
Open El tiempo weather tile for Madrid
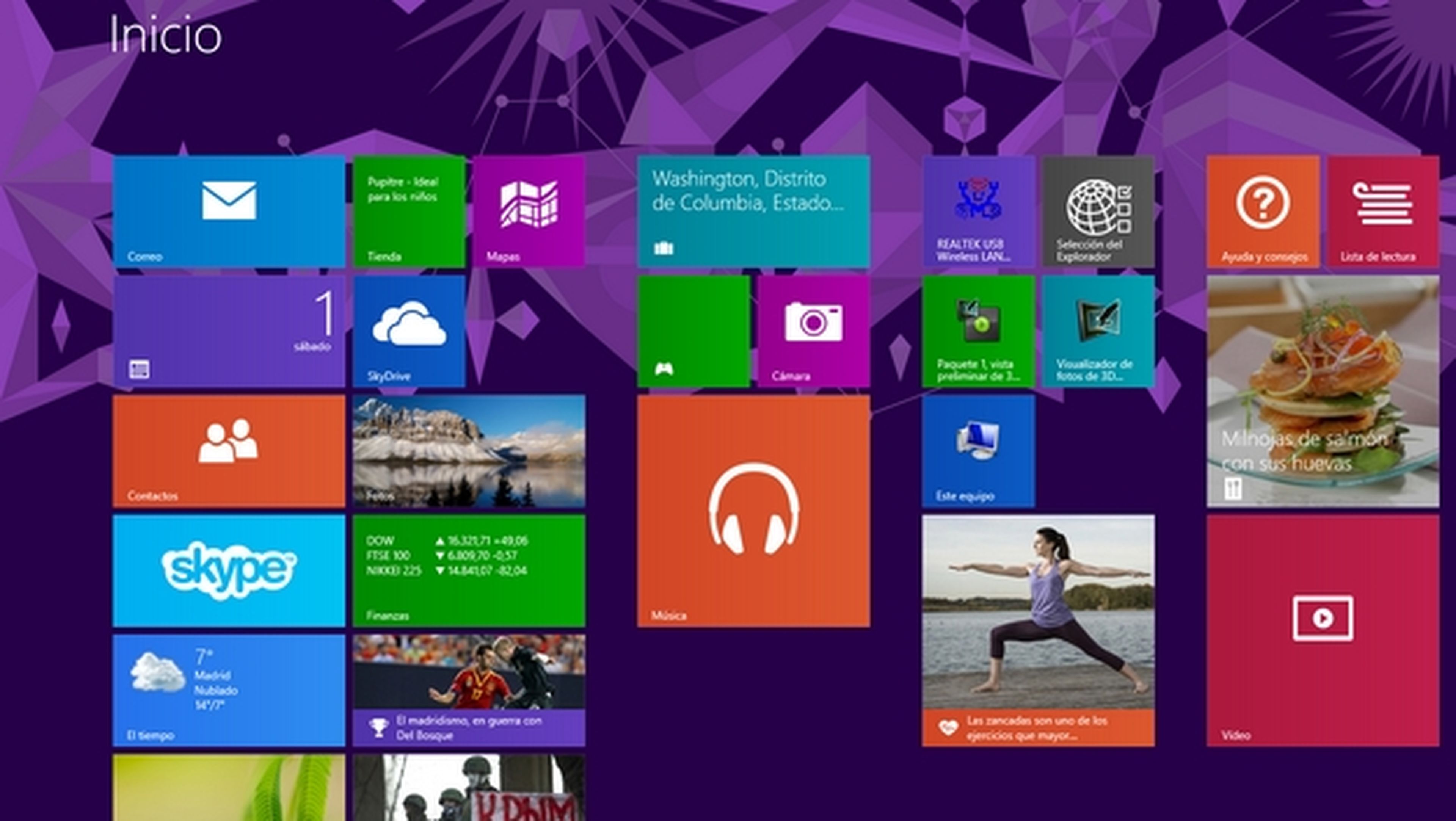[228, 690]
